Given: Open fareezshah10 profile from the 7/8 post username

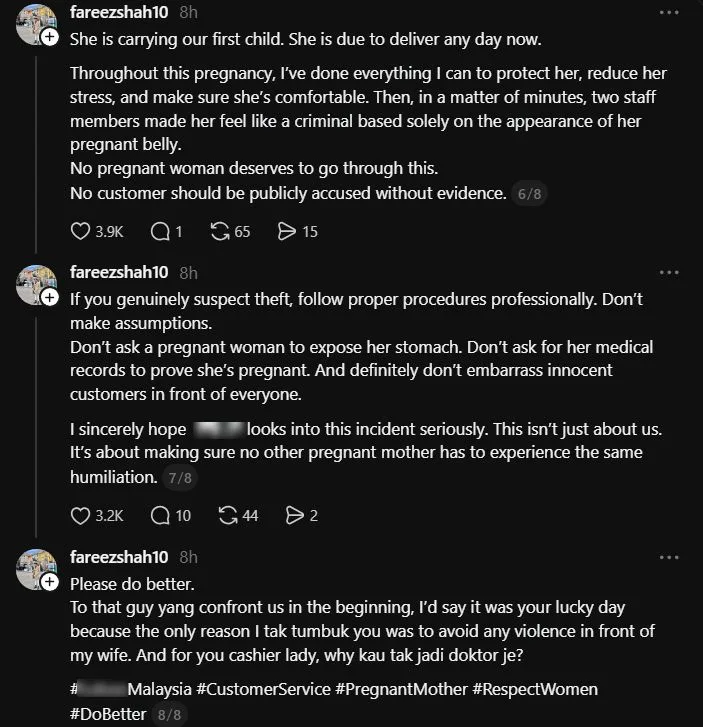Looking at the screenshot, I should [119, 272].
